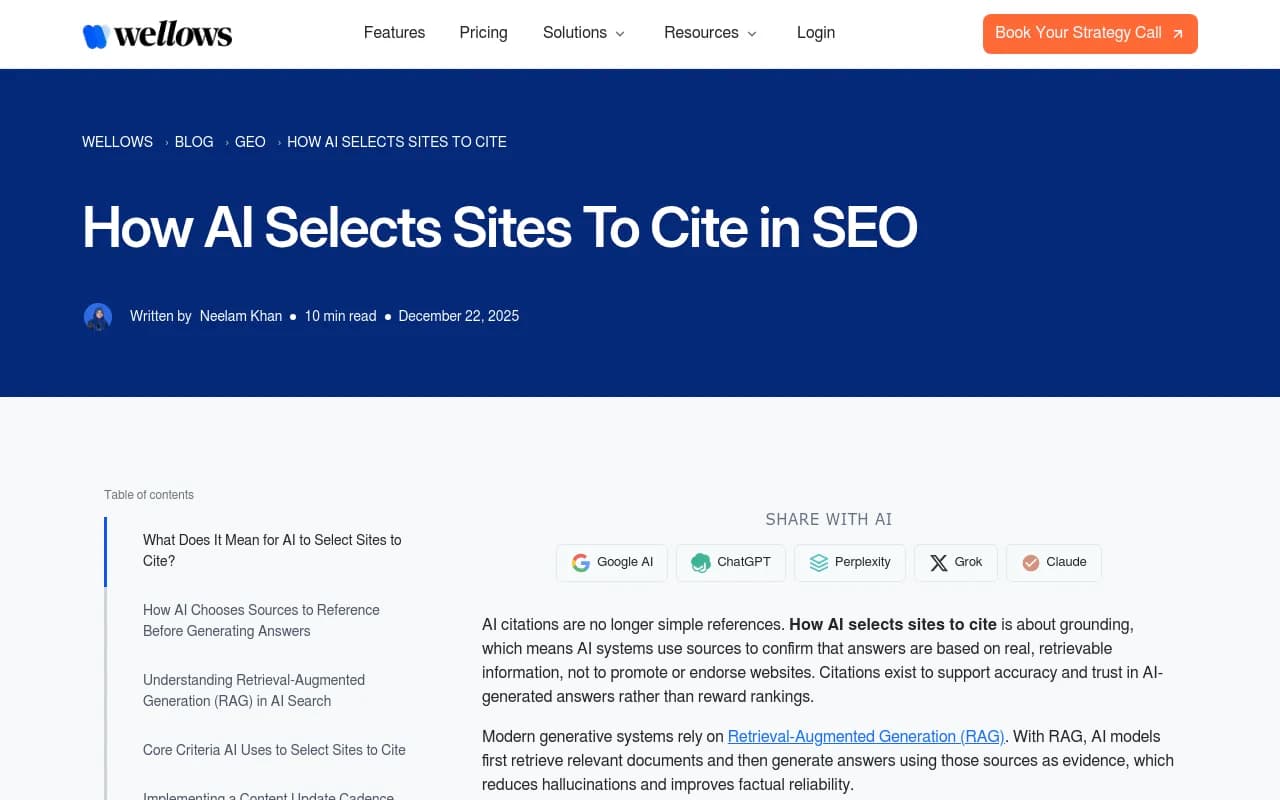Select the Features menu item
The width and height of the screenshot is (1280, 800).
coord(394,32)
